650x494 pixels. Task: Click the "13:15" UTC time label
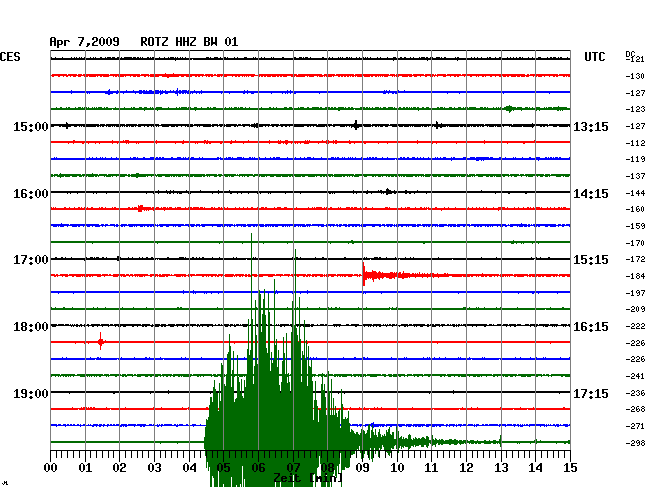(591, 126)
